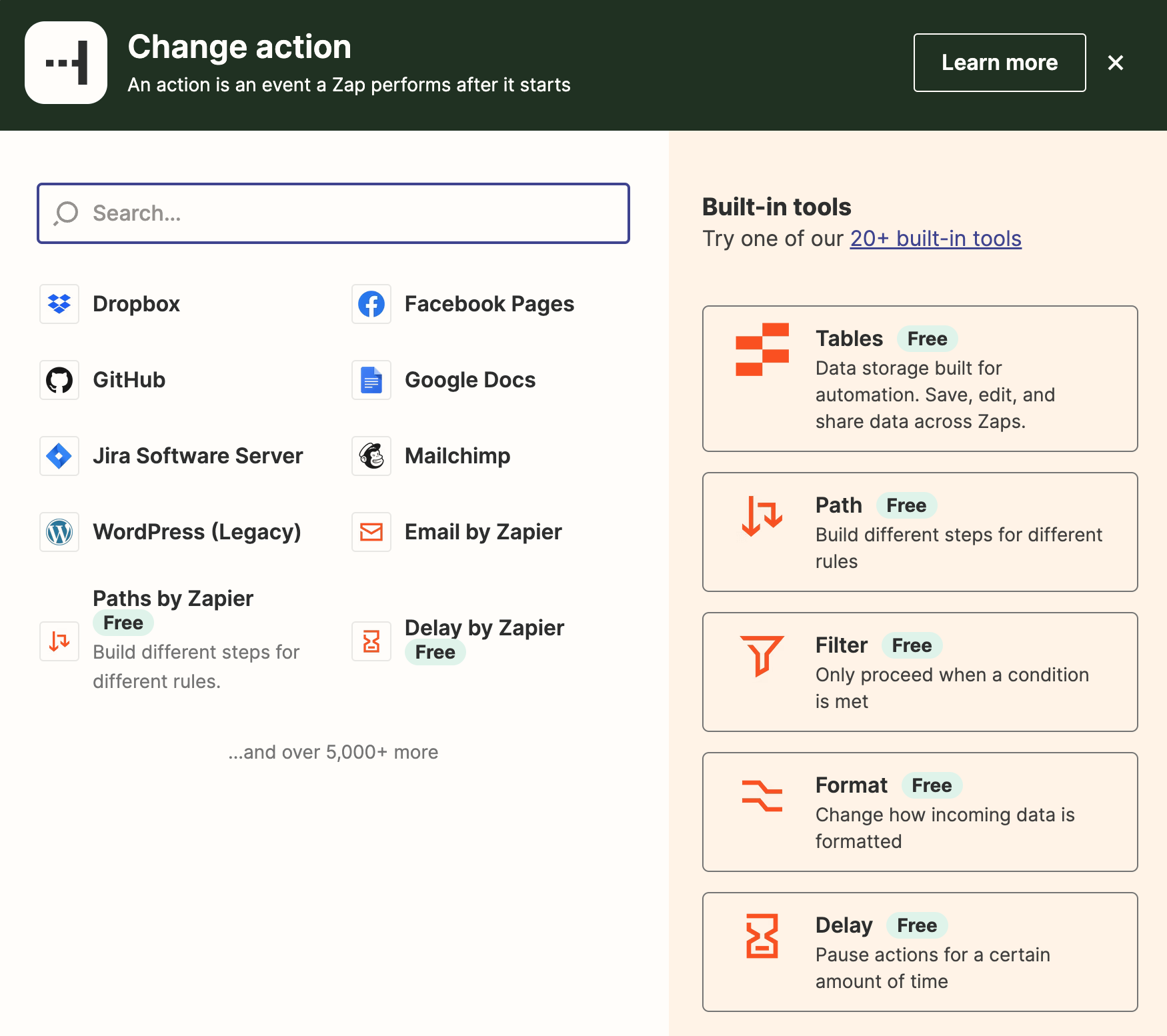Viewport: 1167px width, 1036px height.
Task: Close the Change action dialog
Action: (x=1116, y=63)
